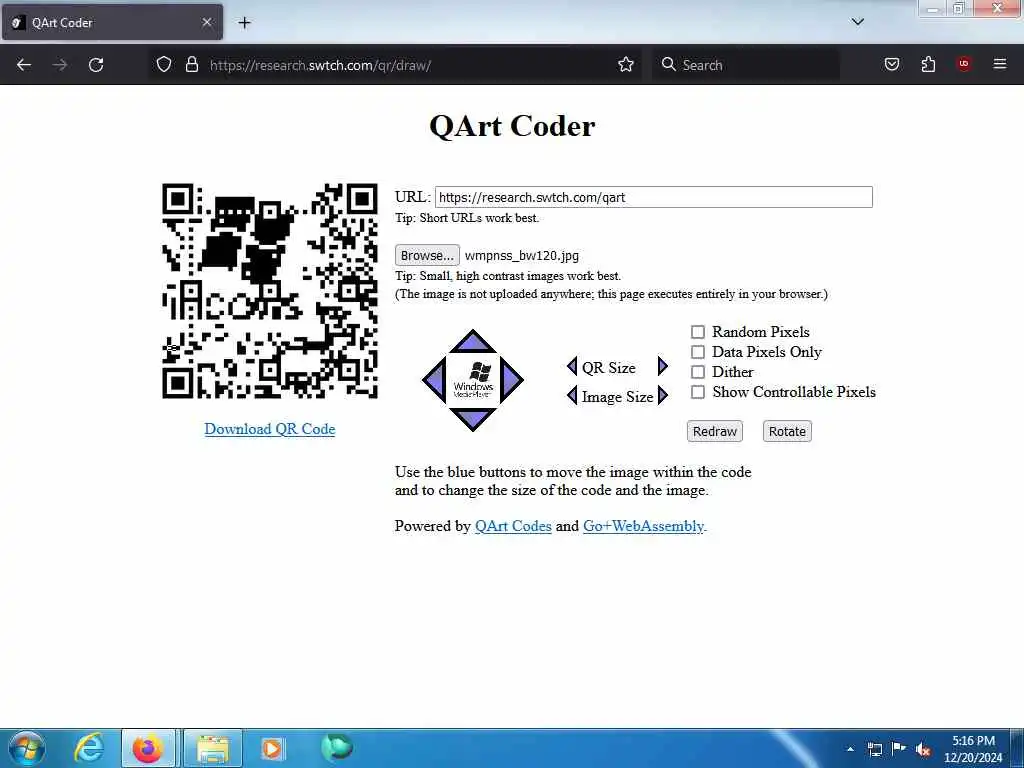Open the Windows Start button
The height and width of the screenshot is (768, 1024).
27,748
